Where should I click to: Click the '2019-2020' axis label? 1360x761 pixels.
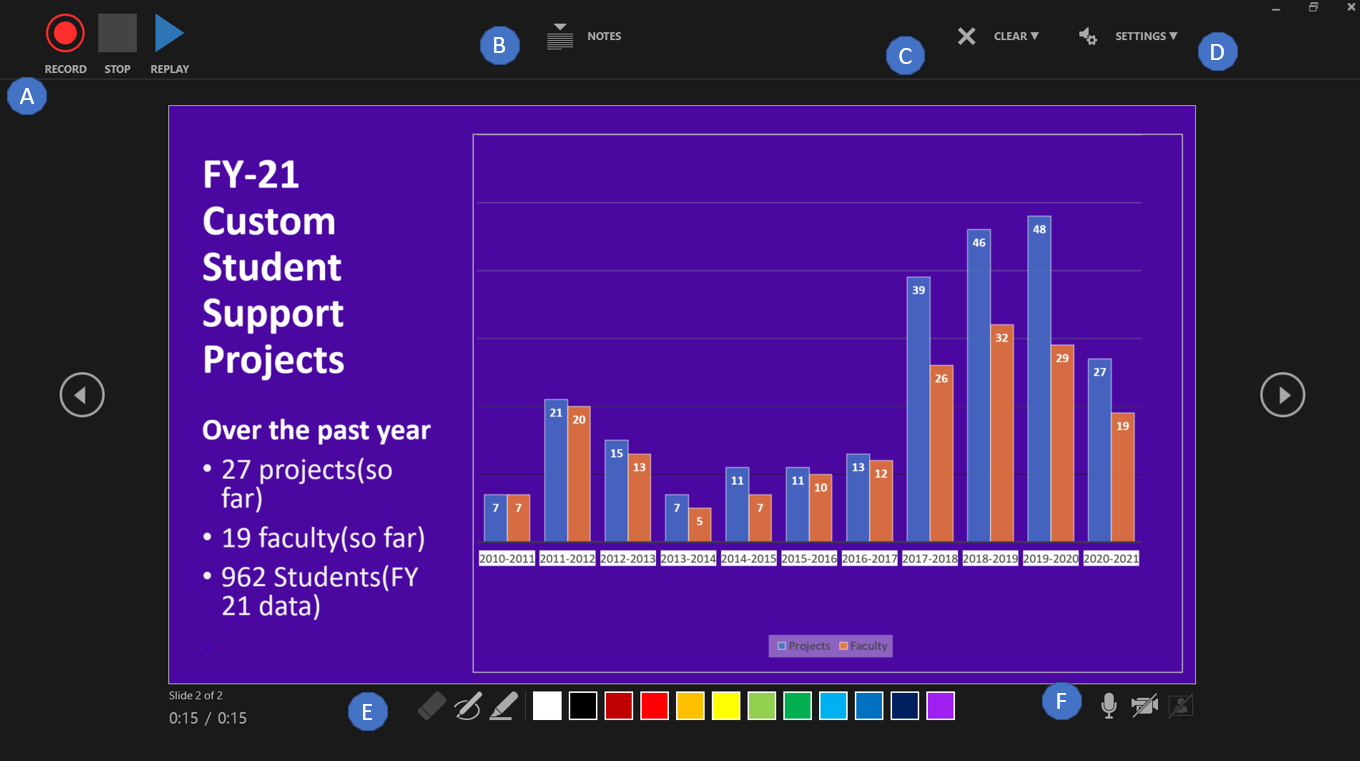[1051, 559]
